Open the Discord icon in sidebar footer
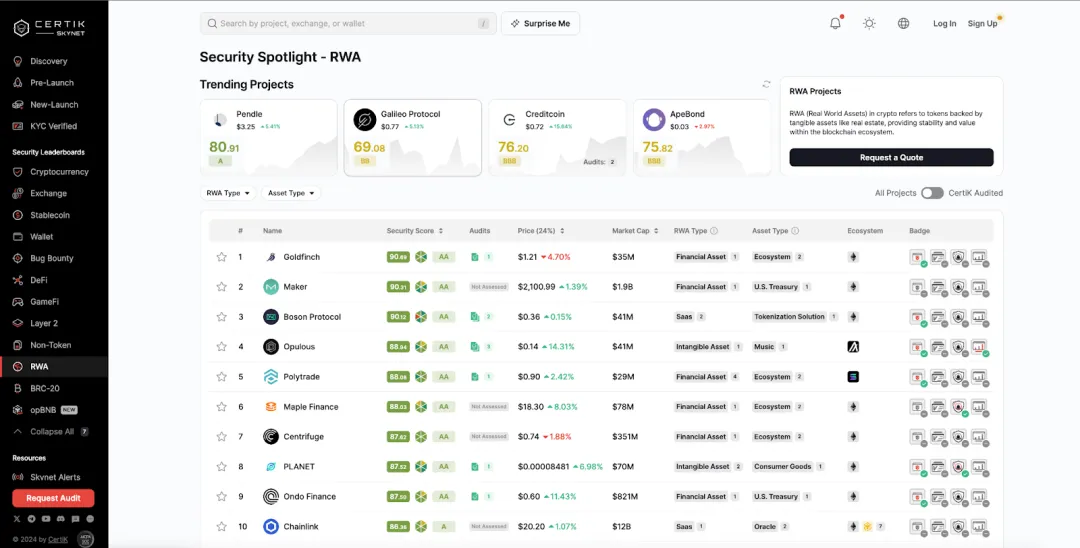 coord(61,519)
